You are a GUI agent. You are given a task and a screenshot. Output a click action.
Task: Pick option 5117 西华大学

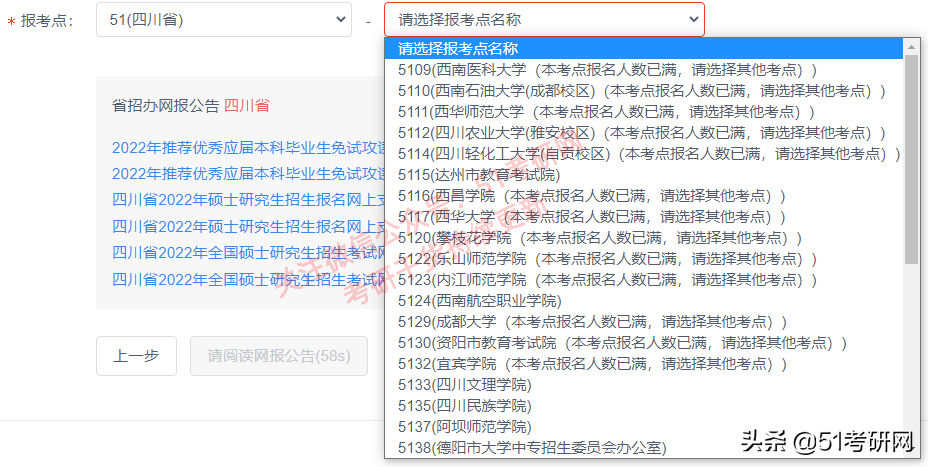coord(644,217)
